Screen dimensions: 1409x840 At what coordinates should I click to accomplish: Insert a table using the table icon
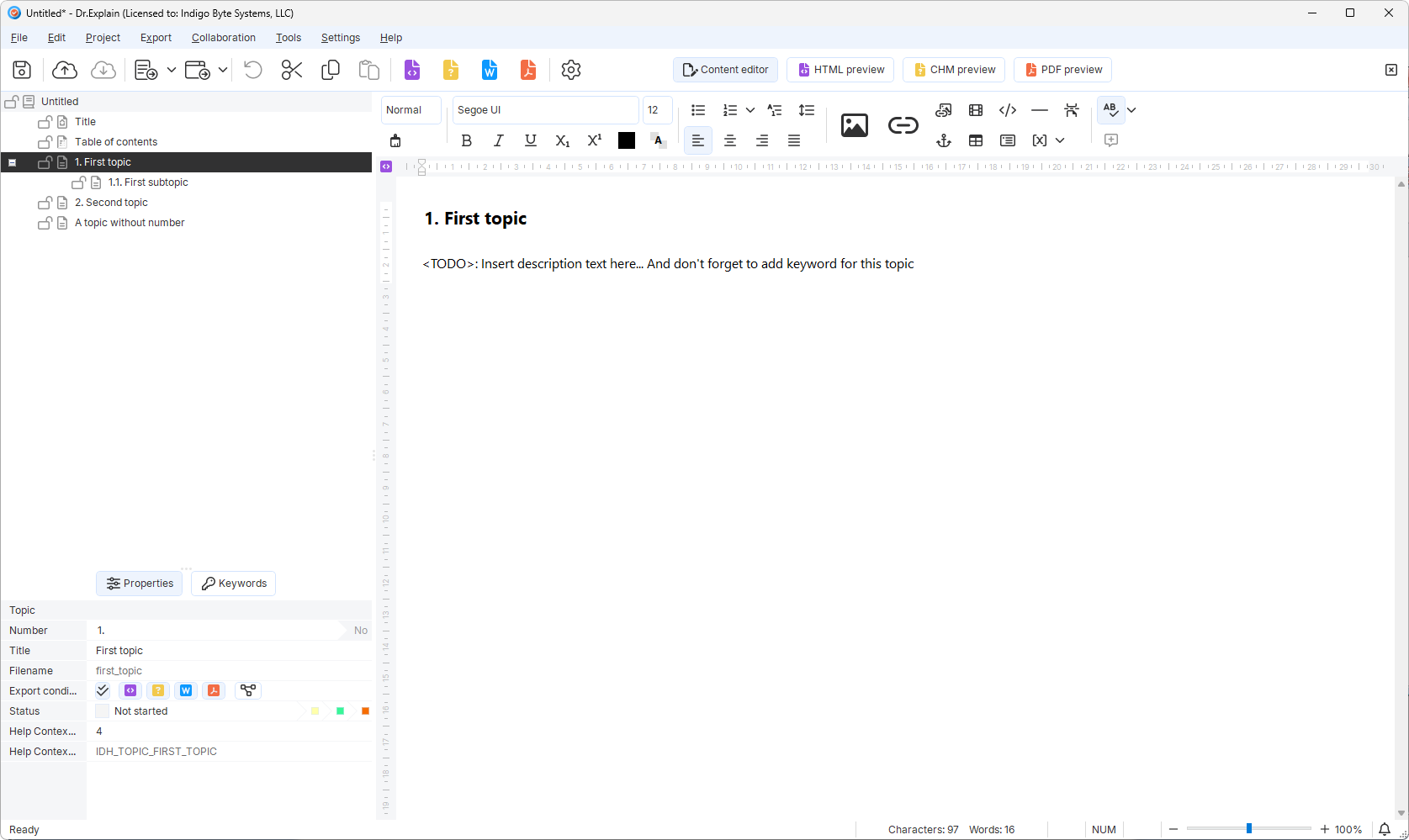tap(976, 140)
